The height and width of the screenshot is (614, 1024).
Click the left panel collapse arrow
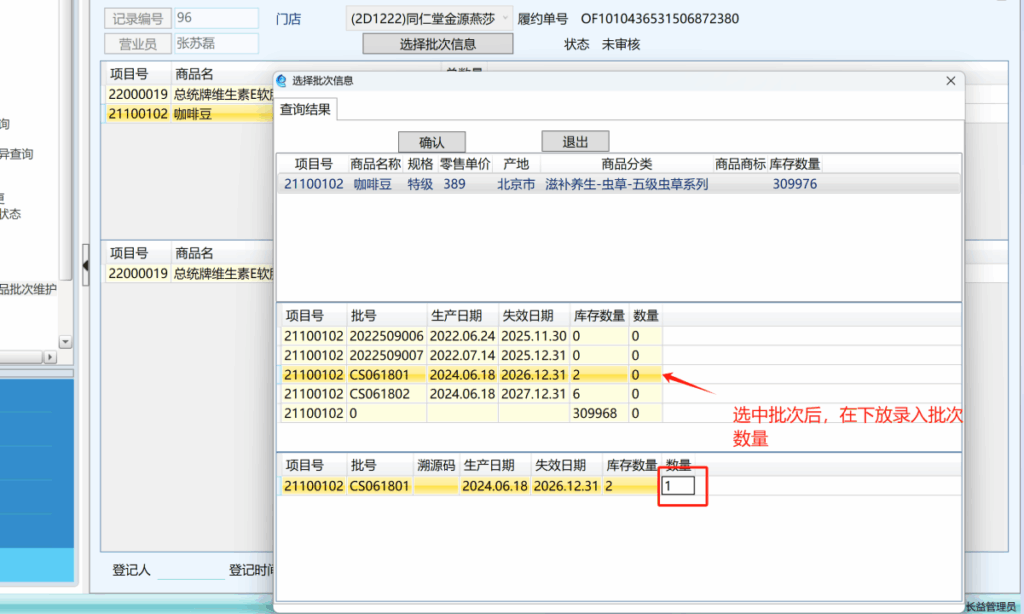click(85, 265)
